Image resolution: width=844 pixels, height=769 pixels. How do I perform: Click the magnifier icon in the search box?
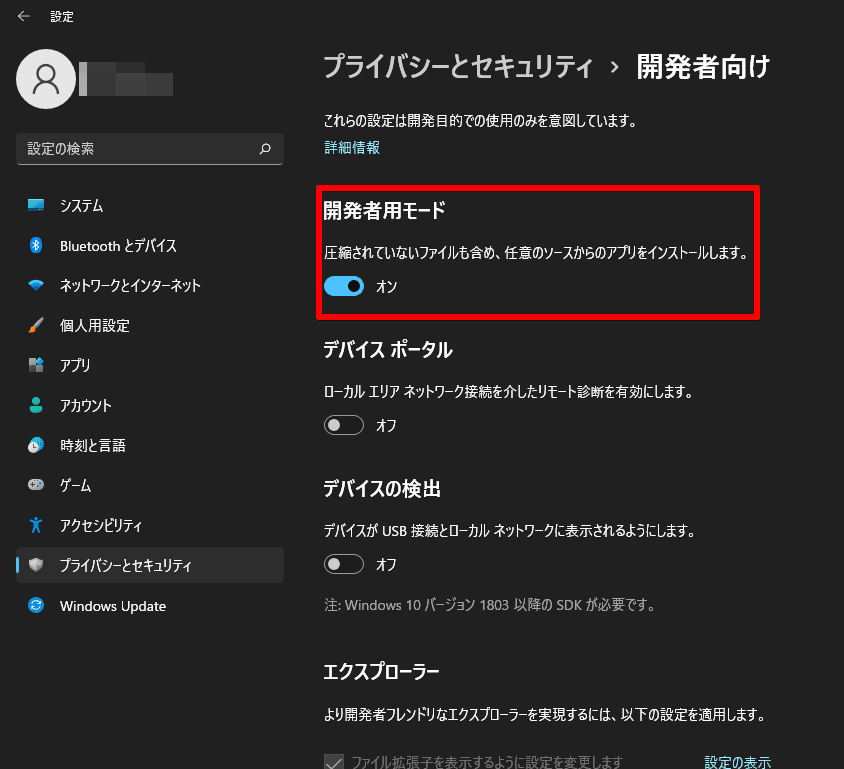click(265, 149)
